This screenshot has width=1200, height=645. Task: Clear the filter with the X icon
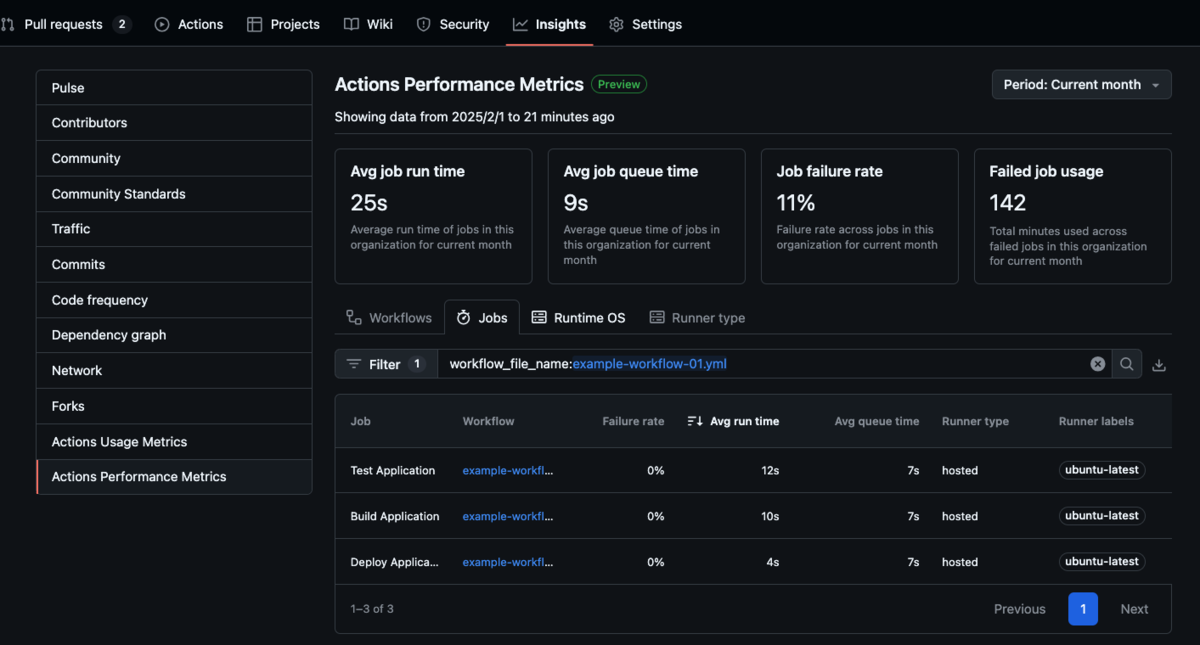point(1098,364)
